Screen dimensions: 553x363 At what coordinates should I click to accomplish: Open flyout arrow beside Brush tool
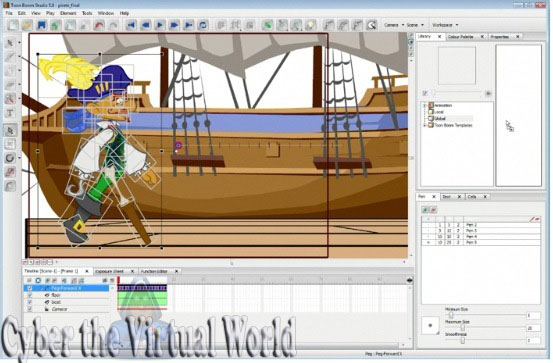[x=19, y=56]
